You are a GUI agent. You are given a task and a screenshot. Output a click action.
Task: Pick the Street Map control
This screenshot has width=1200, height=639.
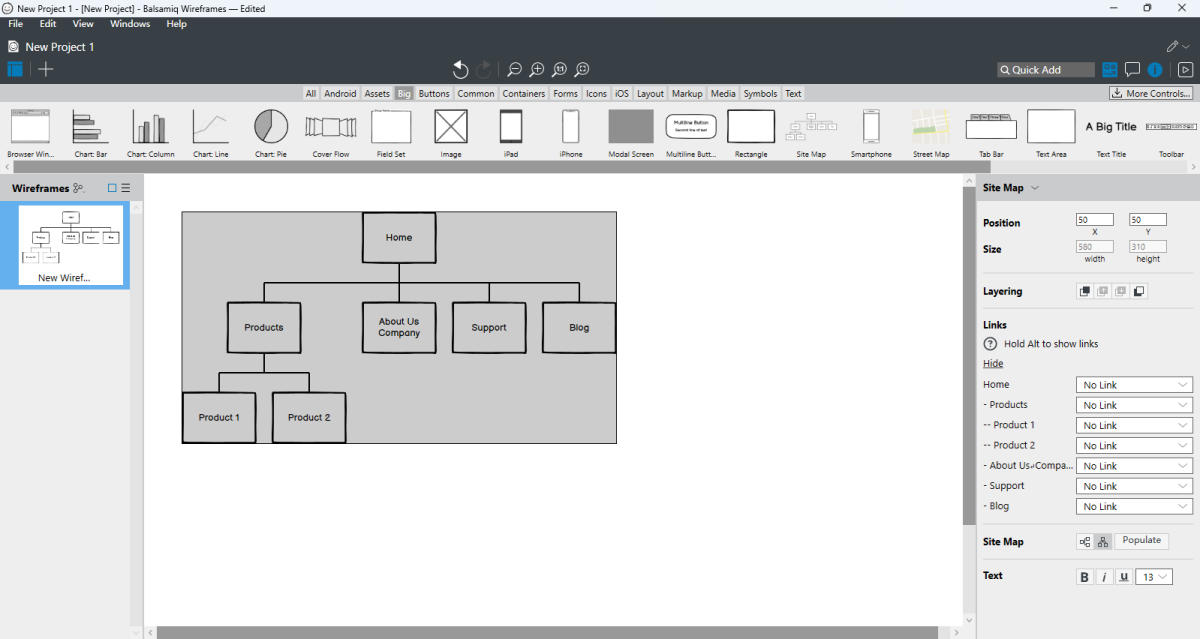[x=931, y=133]
